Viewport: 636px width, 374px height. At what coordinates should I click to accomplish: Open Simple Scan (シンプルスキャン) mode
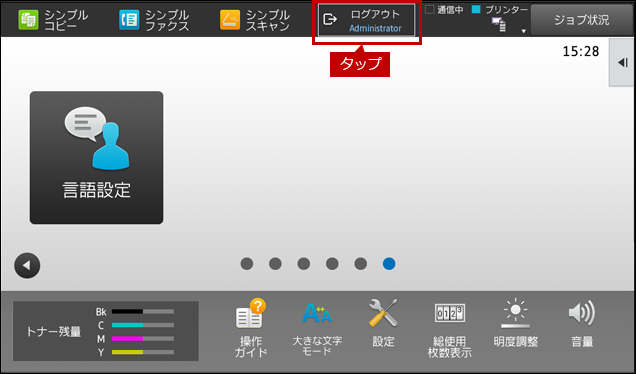point(255,19)
